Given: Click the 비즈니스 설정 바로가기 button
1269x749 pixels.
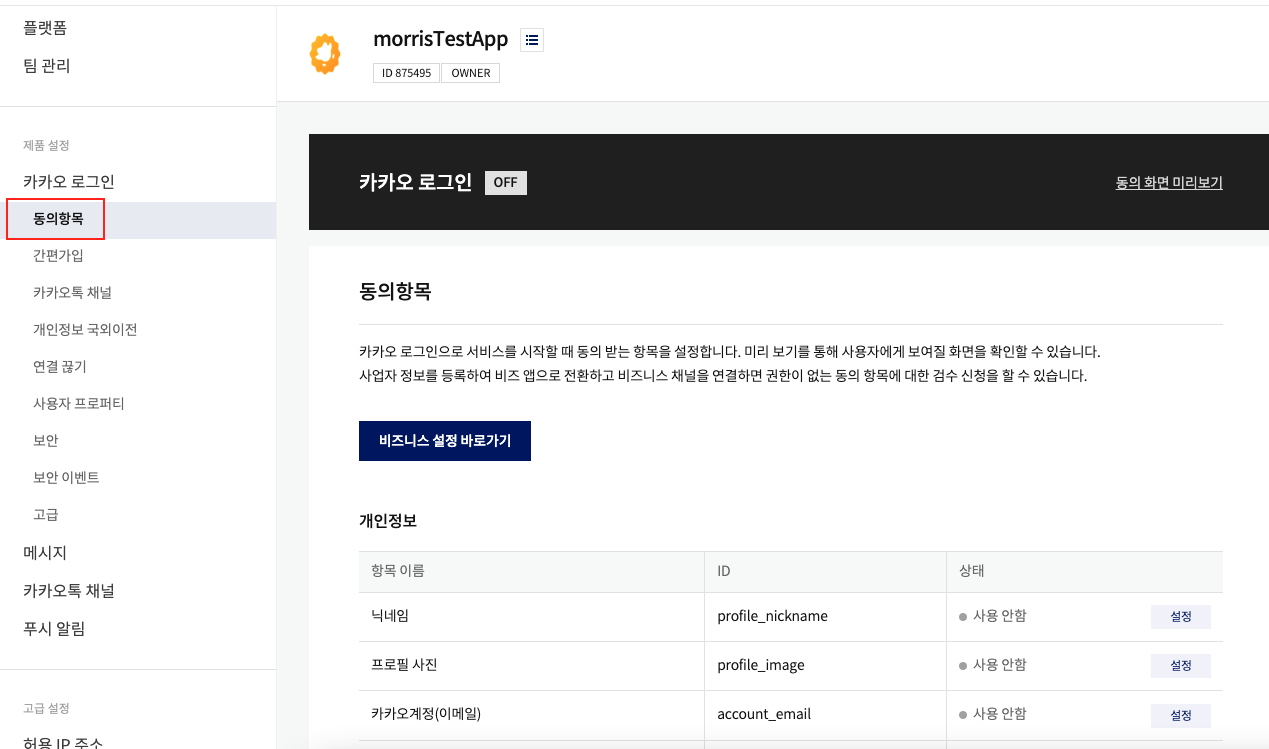Looking at the screenshot, I should pyautogui.click(x=444, y=440).
